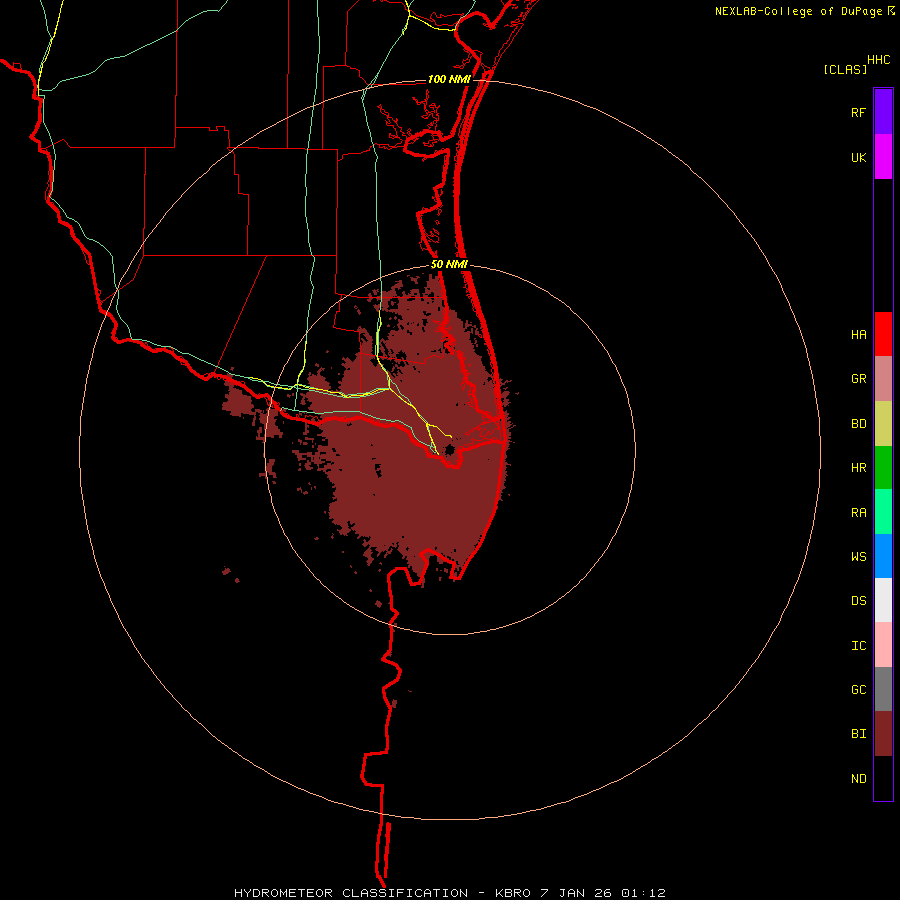The height and width of the screenshot is (900, 900).
Task: Click the IC legend label
Action: point(859,646)
